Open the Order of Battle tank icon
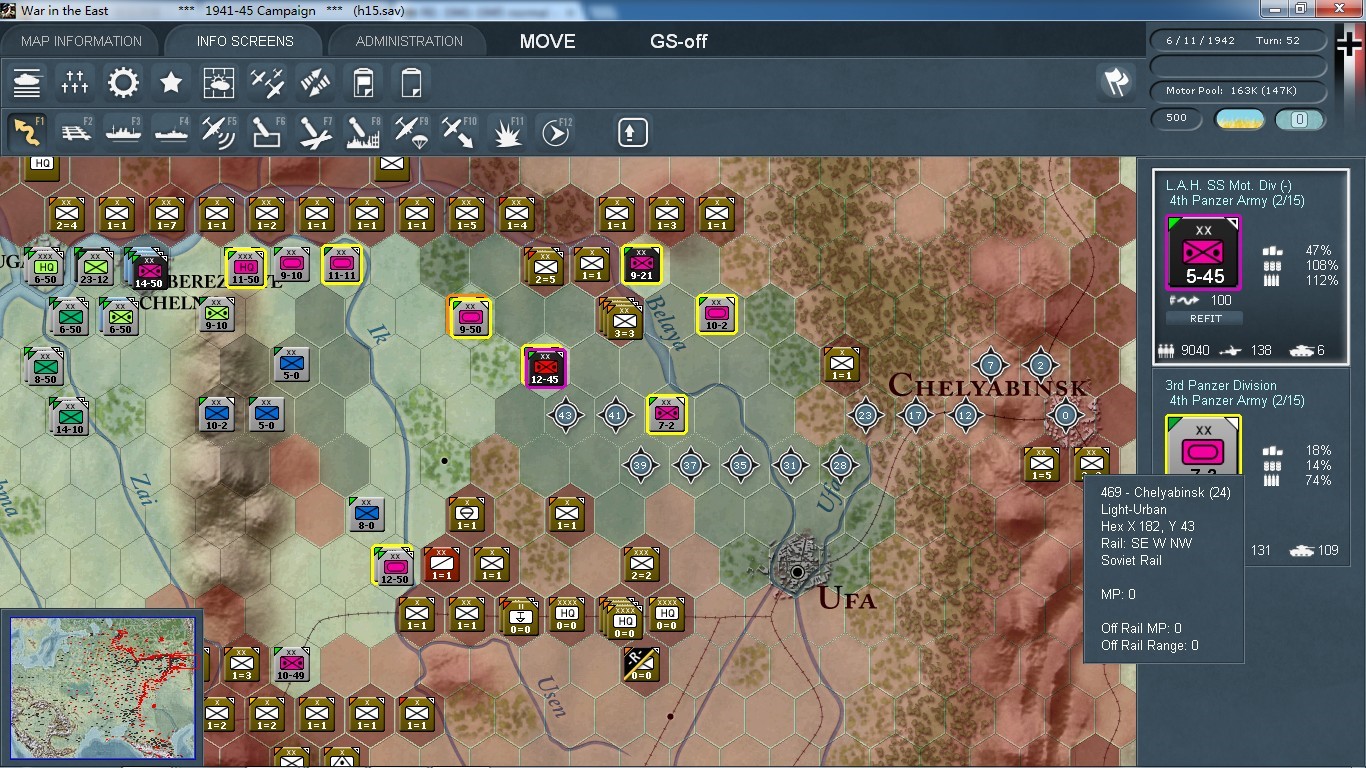The width and height of the screenshot is (1366, 768). (27, 83)
